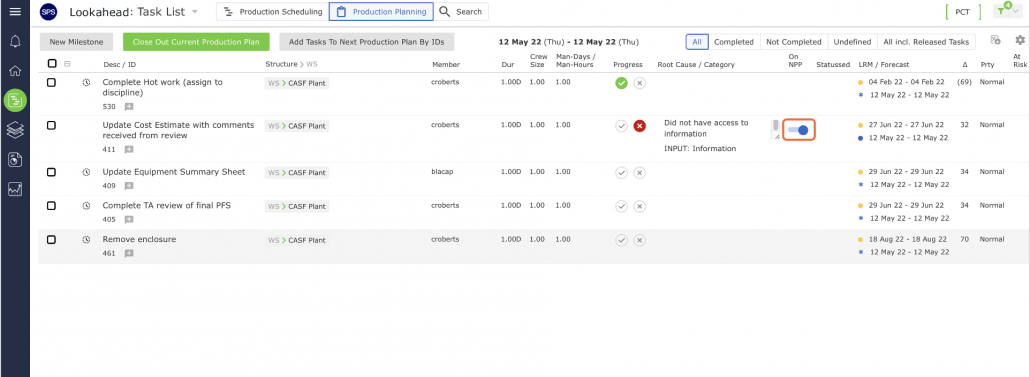Screen dimensions: 1030x377
Task: Select the Completed filter tab
Action: coord(734,41)
